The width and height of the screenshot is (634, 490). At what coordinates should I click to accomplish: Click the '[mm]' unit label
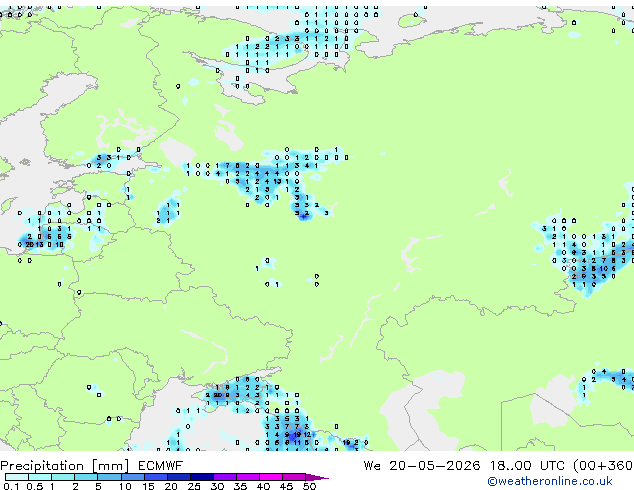[111, 466]
